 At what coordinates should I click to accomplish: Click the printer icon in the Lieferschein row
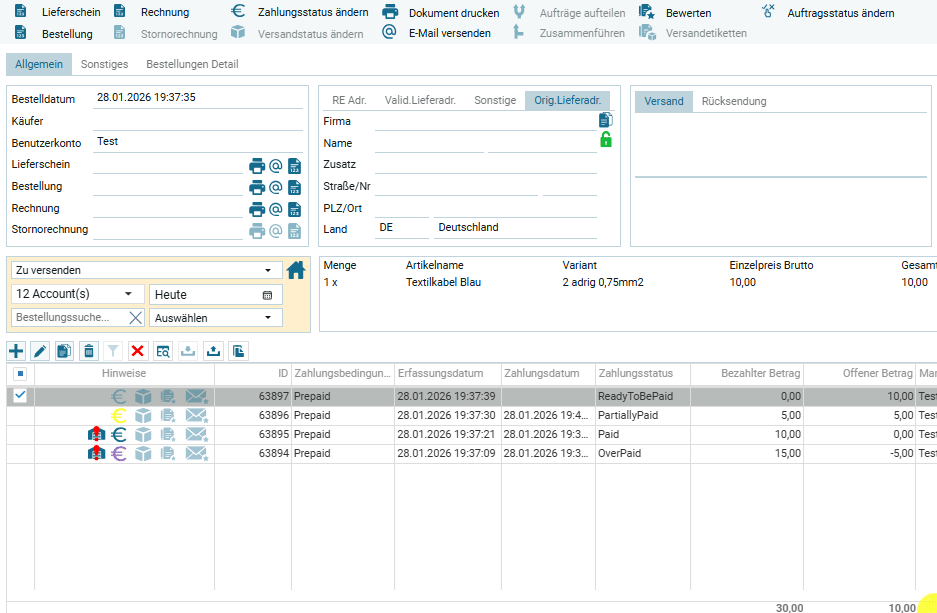pyautogui.click(x=257, y=165)
